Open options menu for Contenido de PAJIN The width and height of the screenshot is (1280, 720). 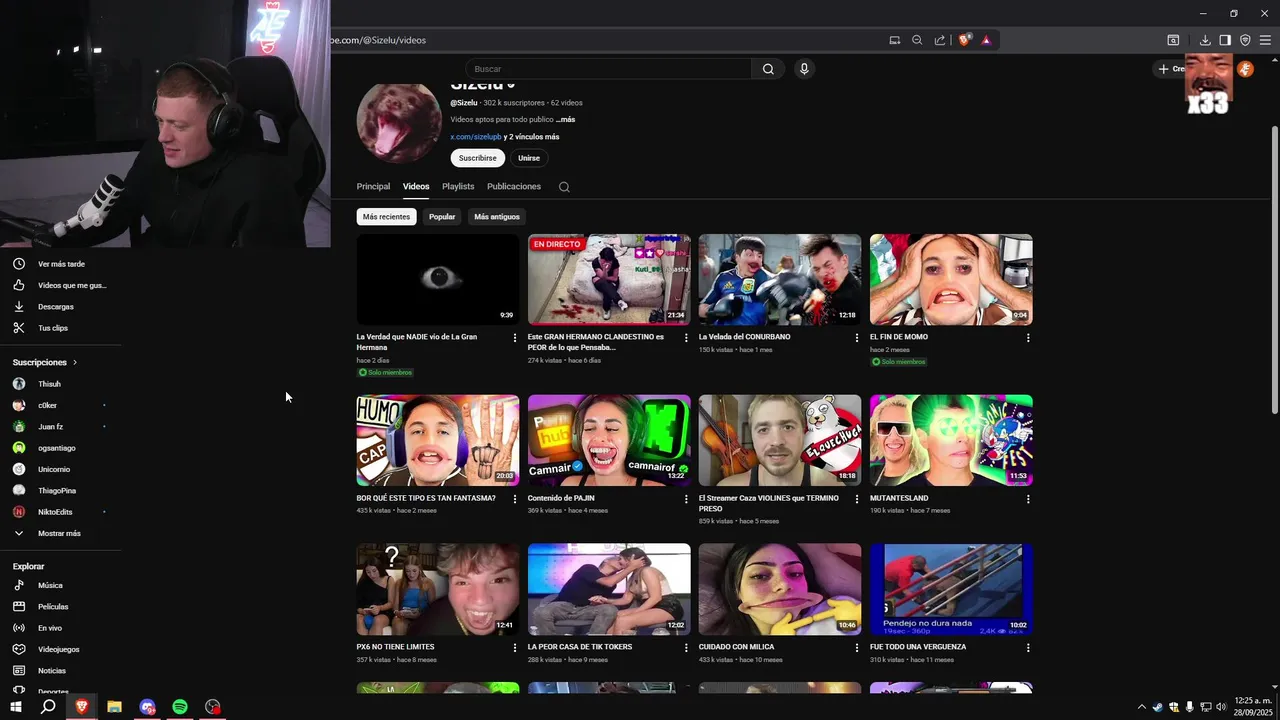[x=686, y=499]
